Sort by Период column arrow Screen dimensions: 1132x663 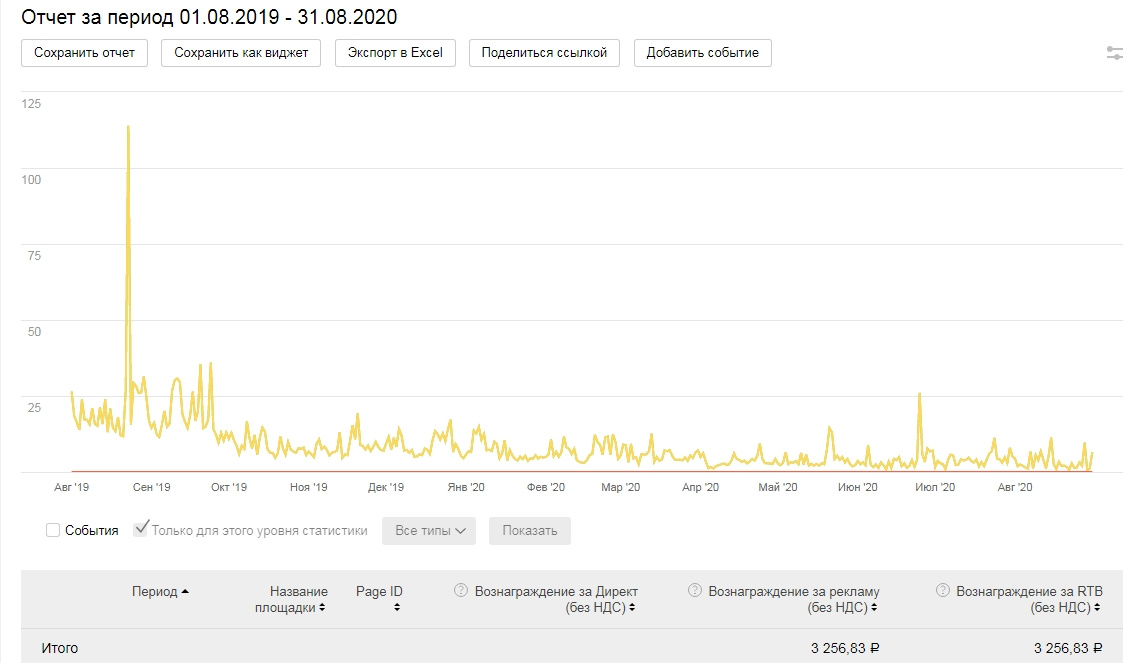pos(185,591)
